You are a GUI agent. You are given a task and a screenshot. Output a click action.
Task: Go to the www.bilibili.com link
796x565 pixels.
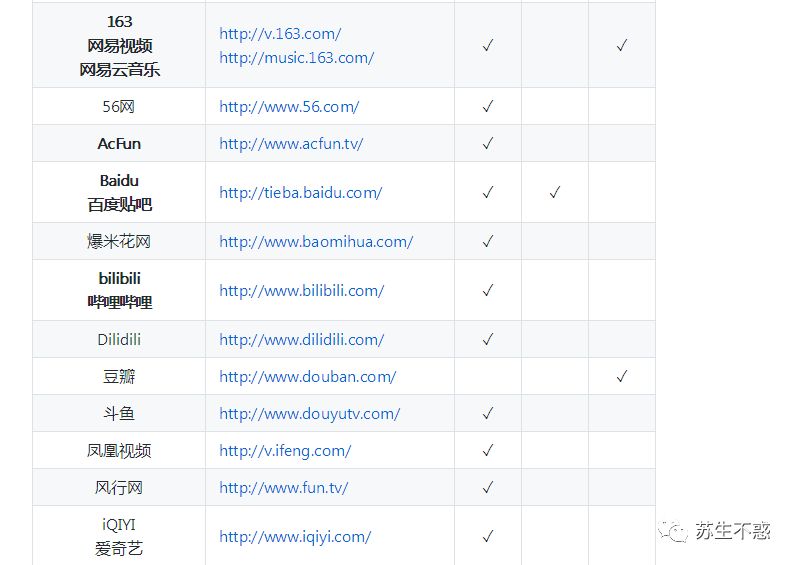[x=302, y=291]
